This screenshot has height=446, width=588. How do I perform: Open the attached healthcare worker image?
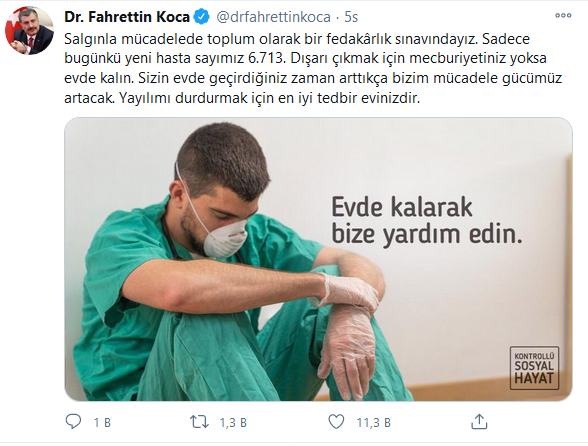[x=318, y=259]
